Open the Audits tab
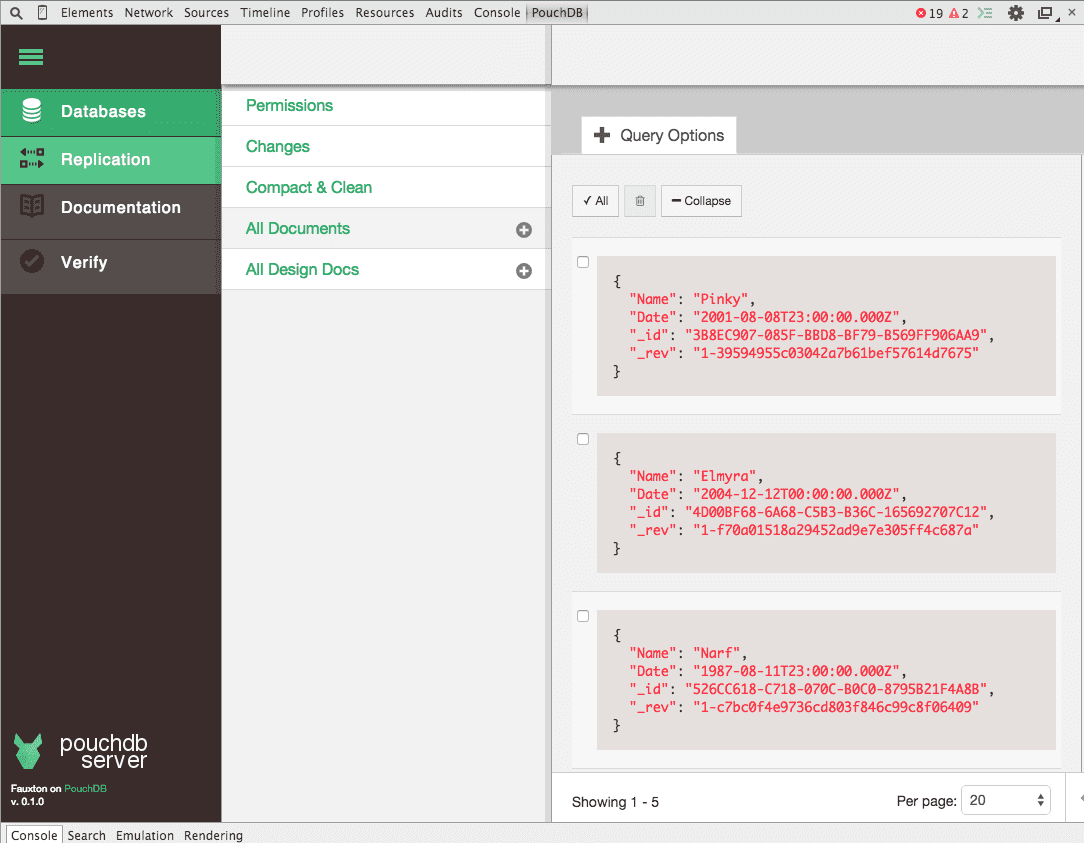This screenshot has width=1084, height=843. point(444,12)
